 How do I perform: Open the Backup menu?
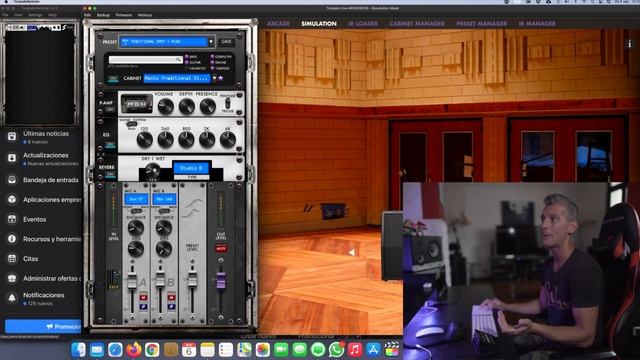103,15
